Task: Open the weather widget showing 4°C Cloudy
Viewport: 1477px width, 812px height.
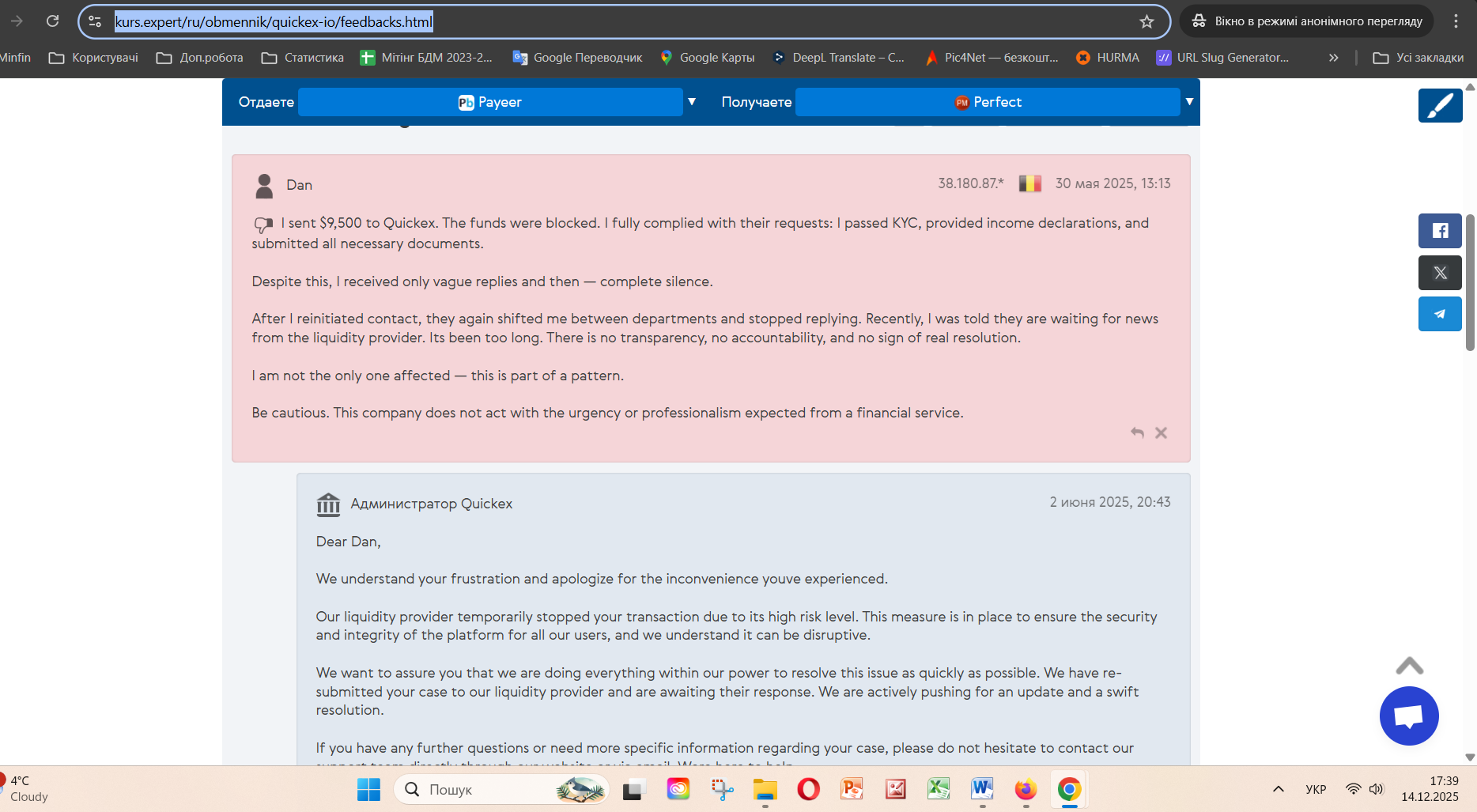Action: (x=27, y=789)
